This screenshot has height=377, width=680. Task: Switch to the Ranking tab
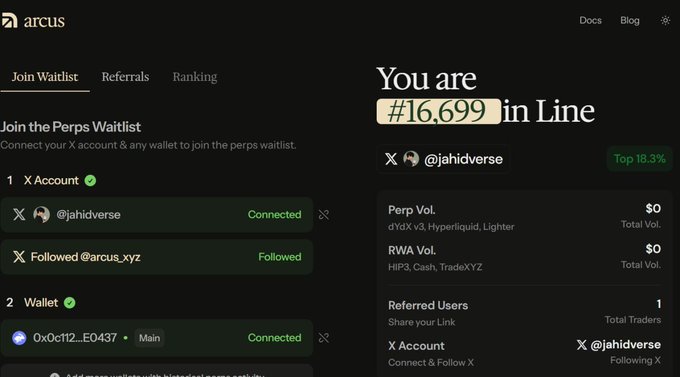point(195,77)
